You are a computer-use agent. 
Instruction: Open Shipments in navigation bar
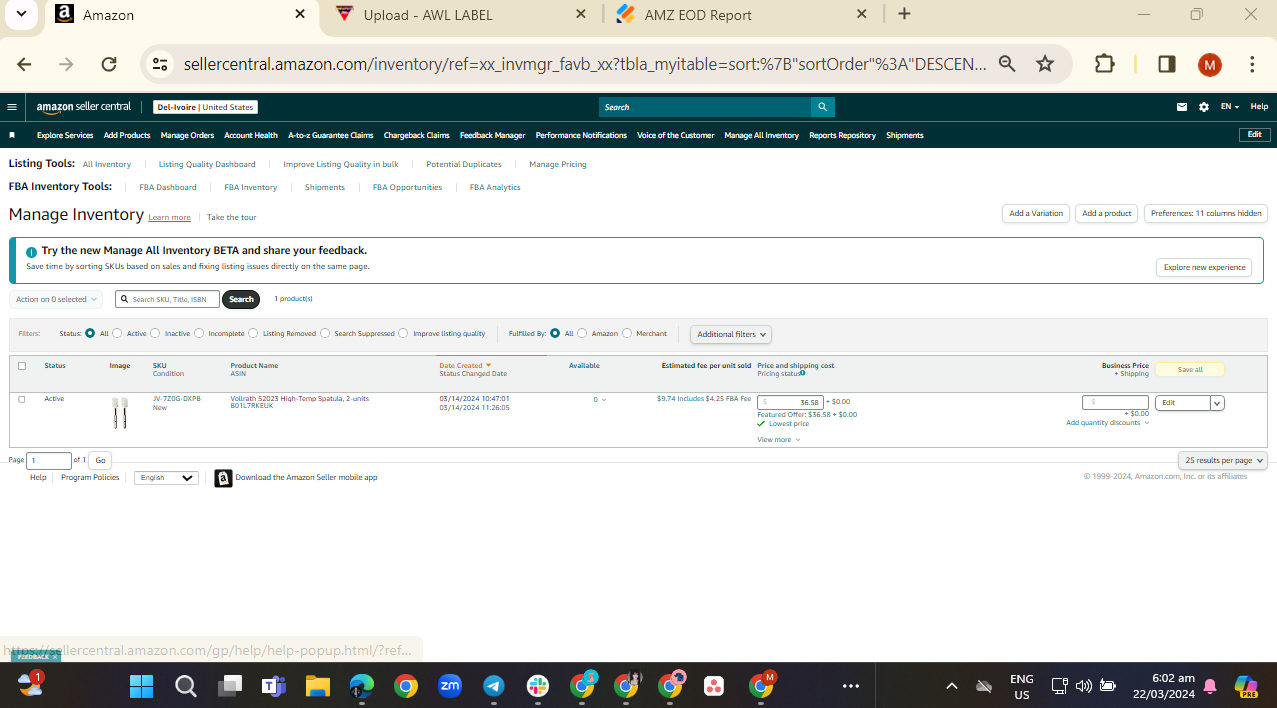click(905, 135)
